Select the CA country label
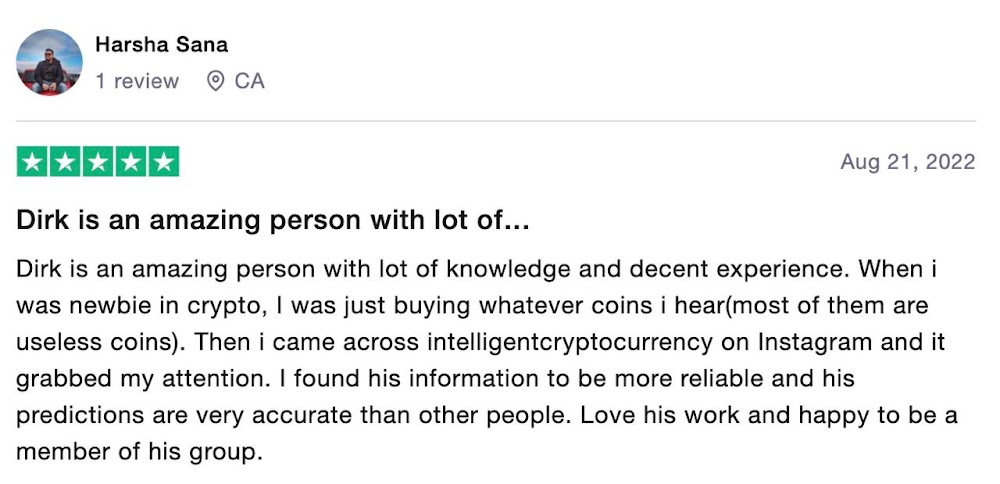 coord(250,82)
